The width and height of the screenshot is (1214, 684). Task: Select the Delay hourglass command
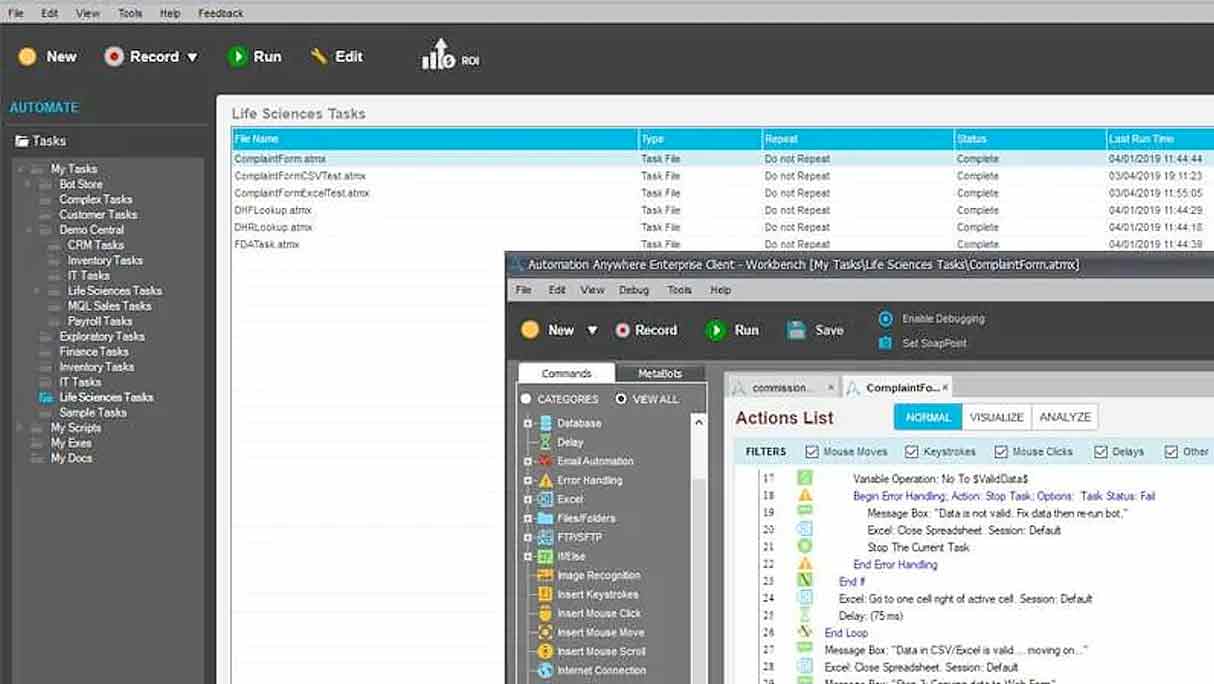click(x=545, y=442)
